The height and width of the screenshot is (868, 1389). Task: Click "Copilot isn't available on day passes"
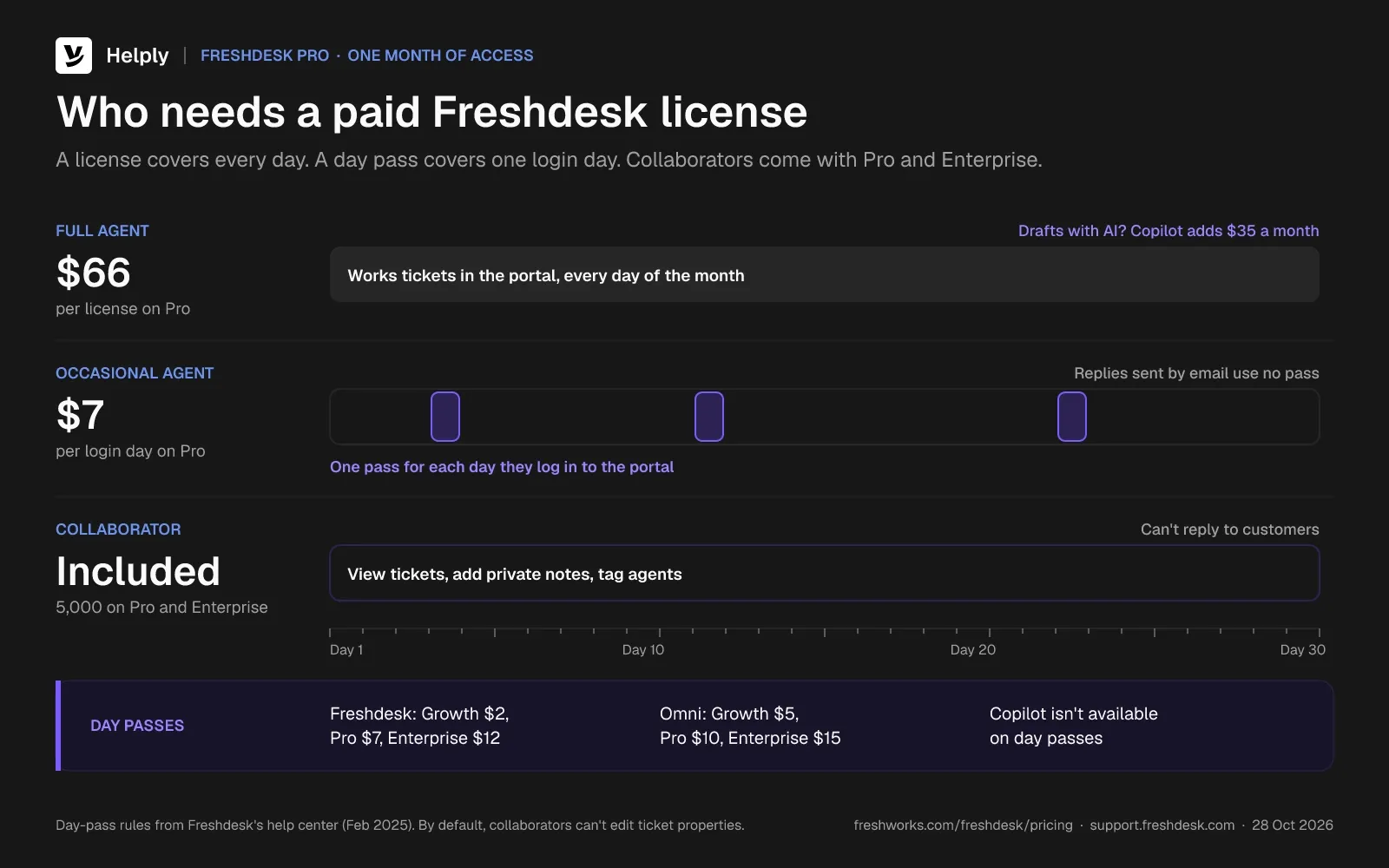pos(1074,726)
